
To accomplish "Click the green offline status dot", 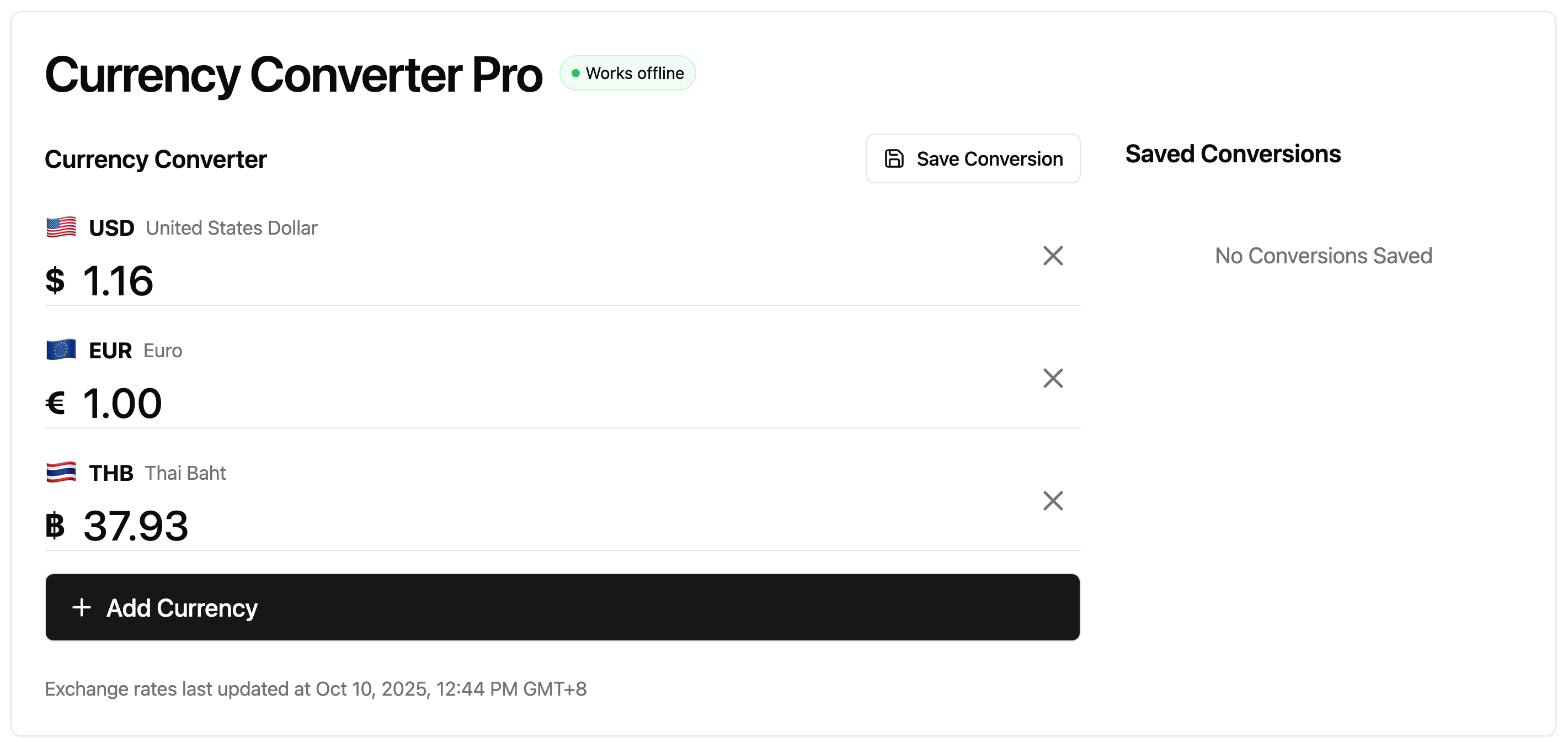I will tap(575, 73).
